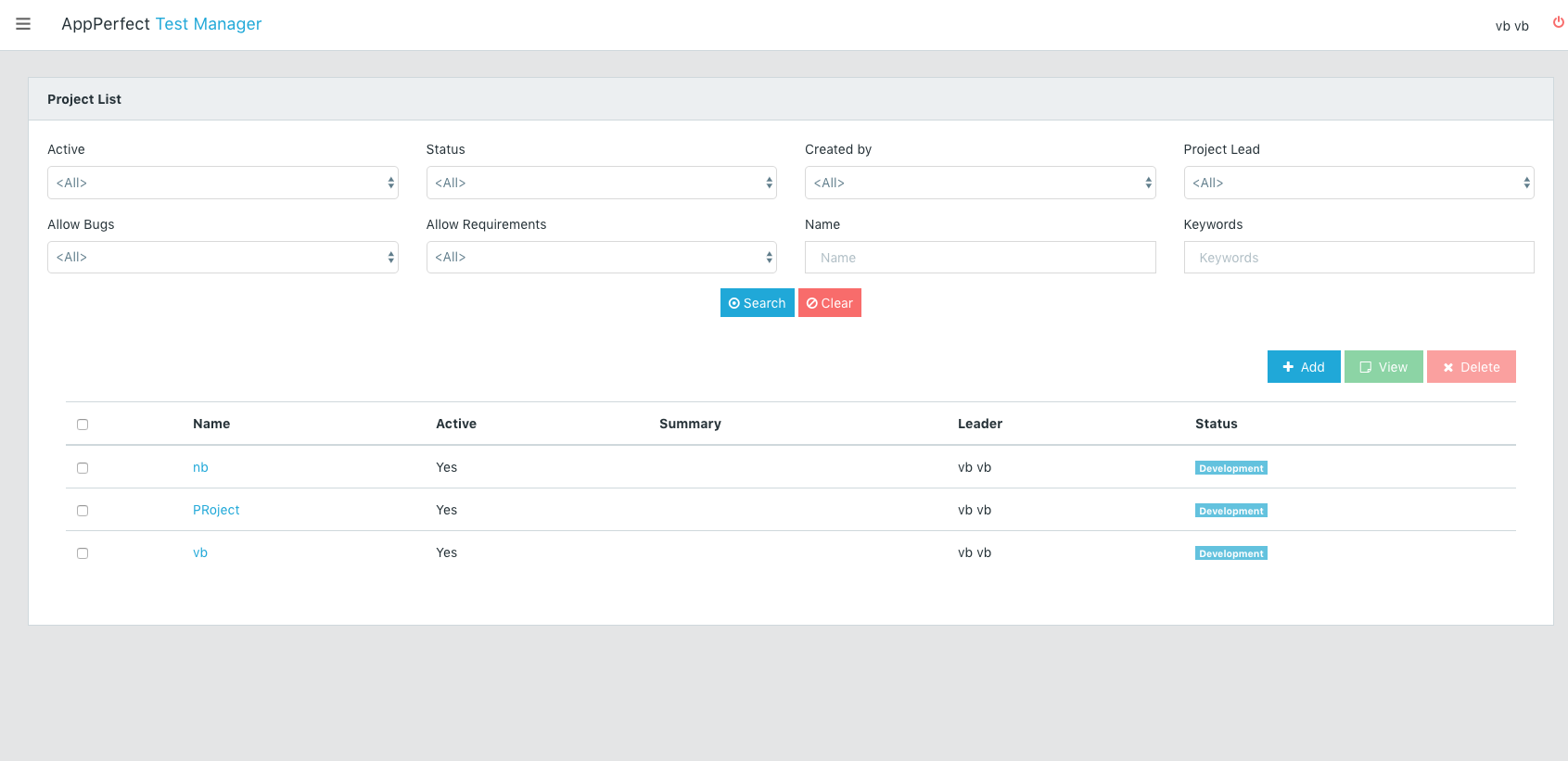This screenshot has width=1568, height=761.
Task: Click the Development badge in PRoject row
Action: pos(1231,511)
